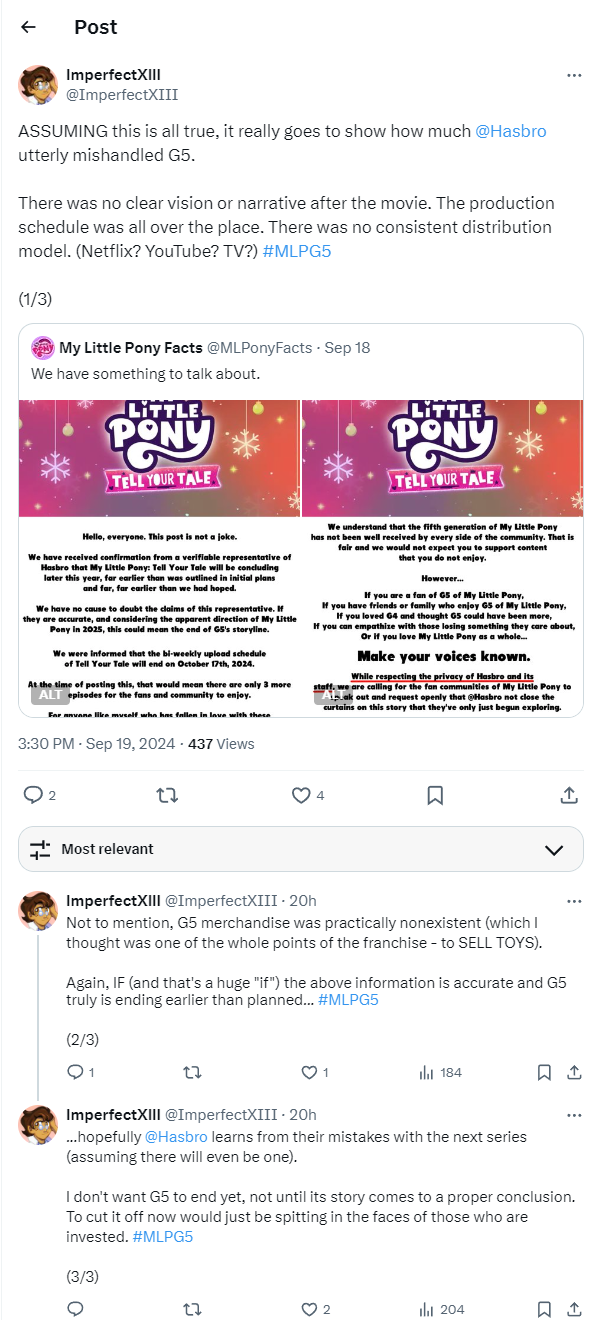Go back using the arrow icon
The width and height of the screenshot is (600, 1320).
28,27
